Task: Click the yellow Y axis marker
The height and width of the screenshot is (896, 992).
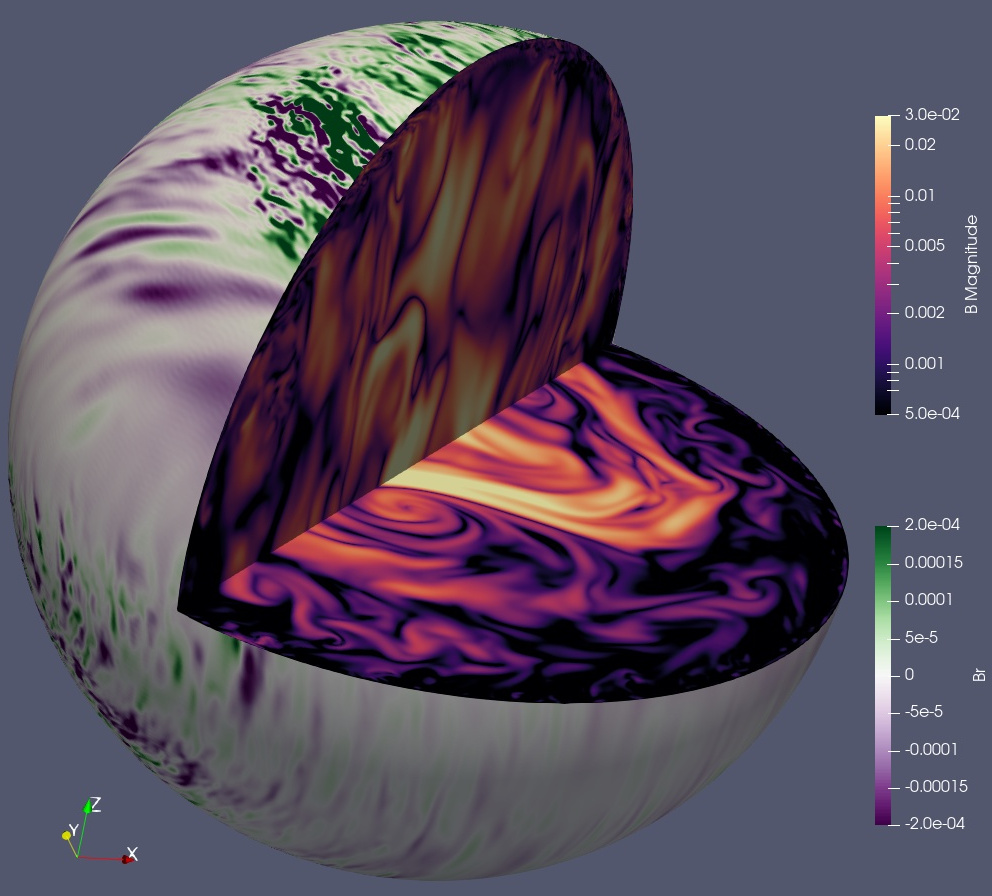Action: coord(66,836)
